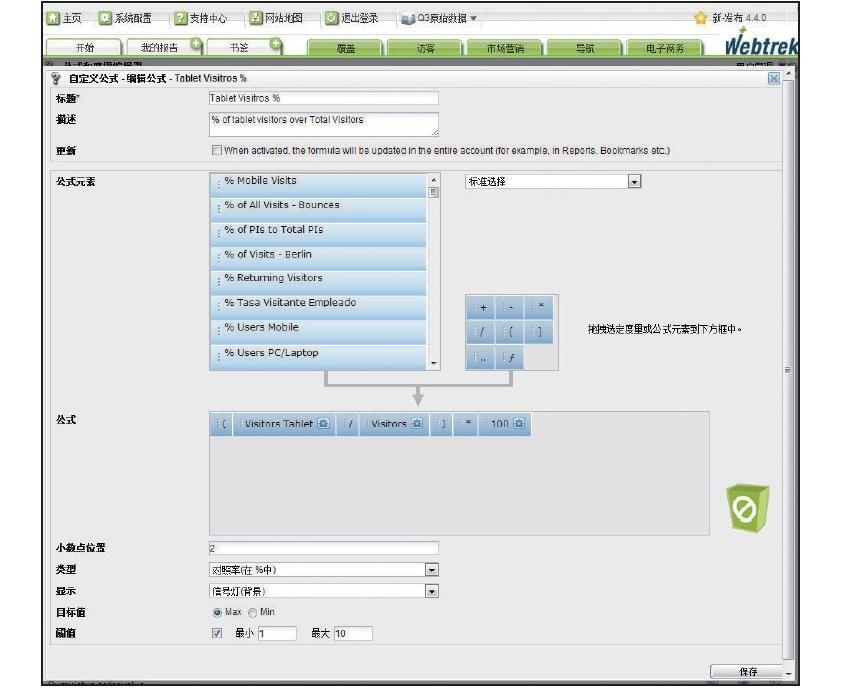Expand the 显示 display dropdown
This screenshot has height=690, width=858.
pos(432,591)
